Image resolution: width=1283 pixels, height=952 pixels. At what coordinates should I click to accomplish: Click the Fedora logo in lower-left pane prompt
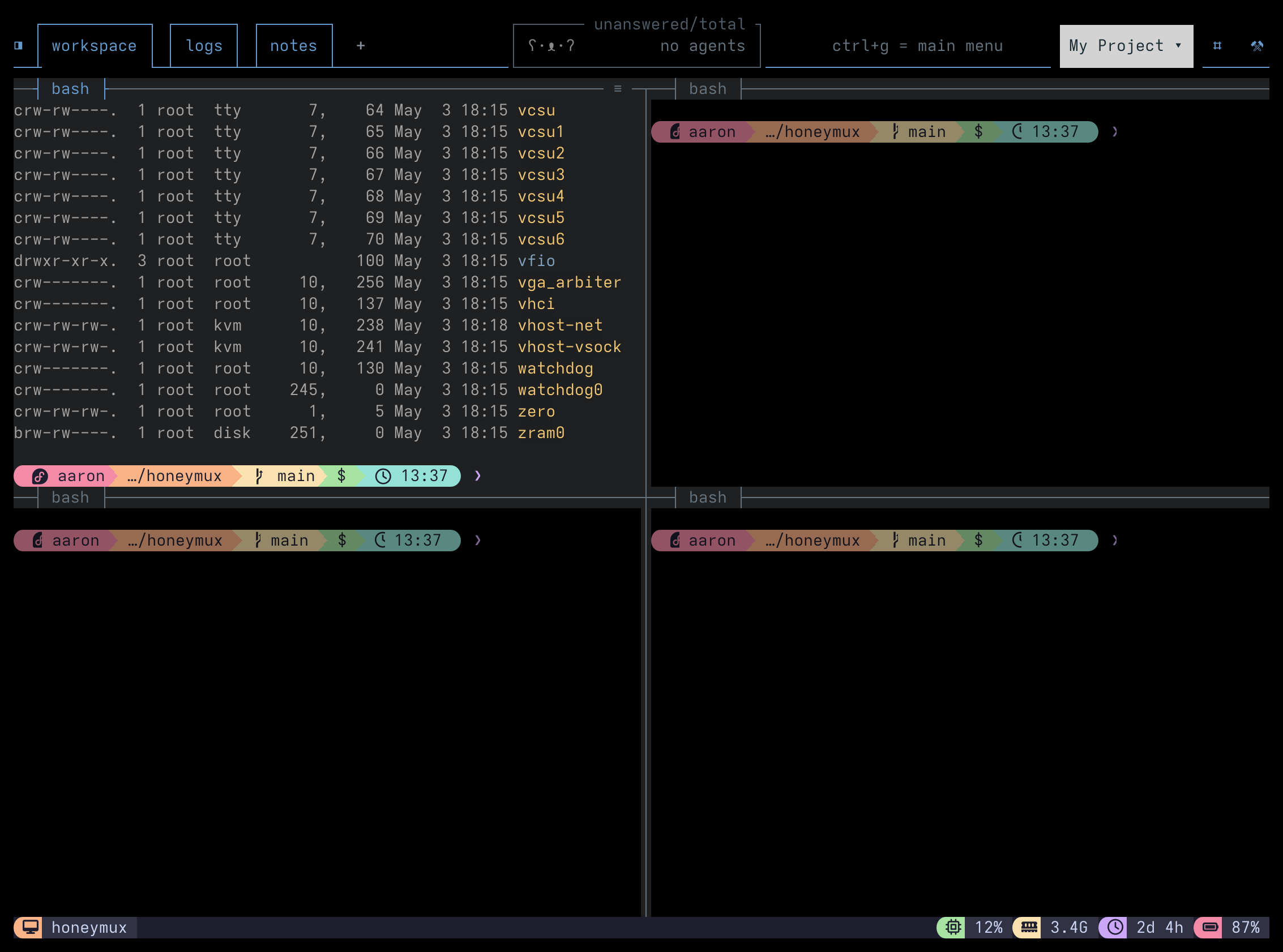click(x=38, y=541)
